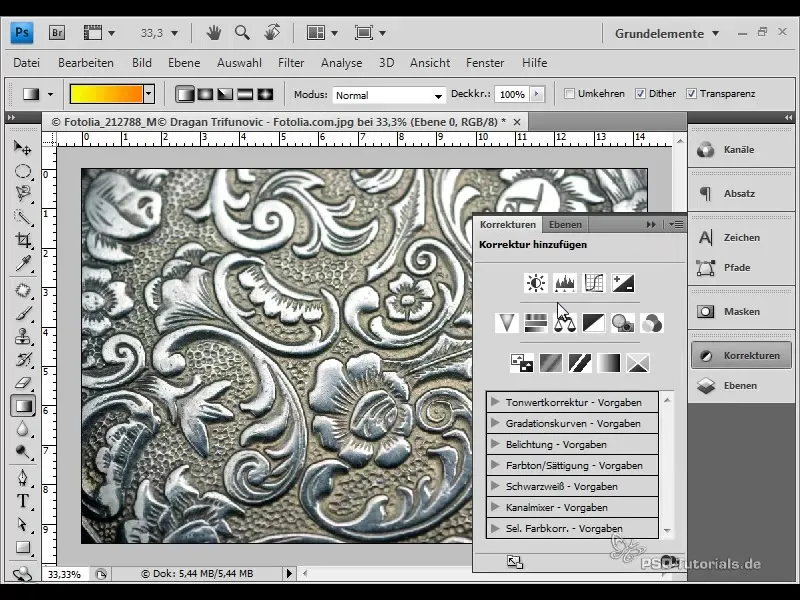Image resolution: width=800 pixels, height=600 pixels.
Task: Select the Gradient tool in toolbox
Action: tap(22, 406)
